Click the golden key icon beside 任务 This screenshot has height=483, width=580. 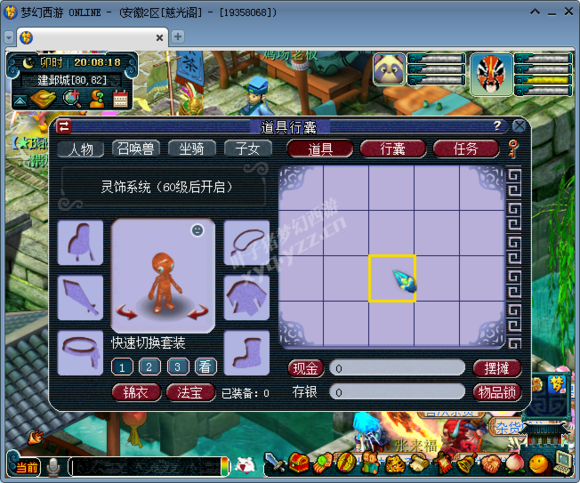pos(513,149)
